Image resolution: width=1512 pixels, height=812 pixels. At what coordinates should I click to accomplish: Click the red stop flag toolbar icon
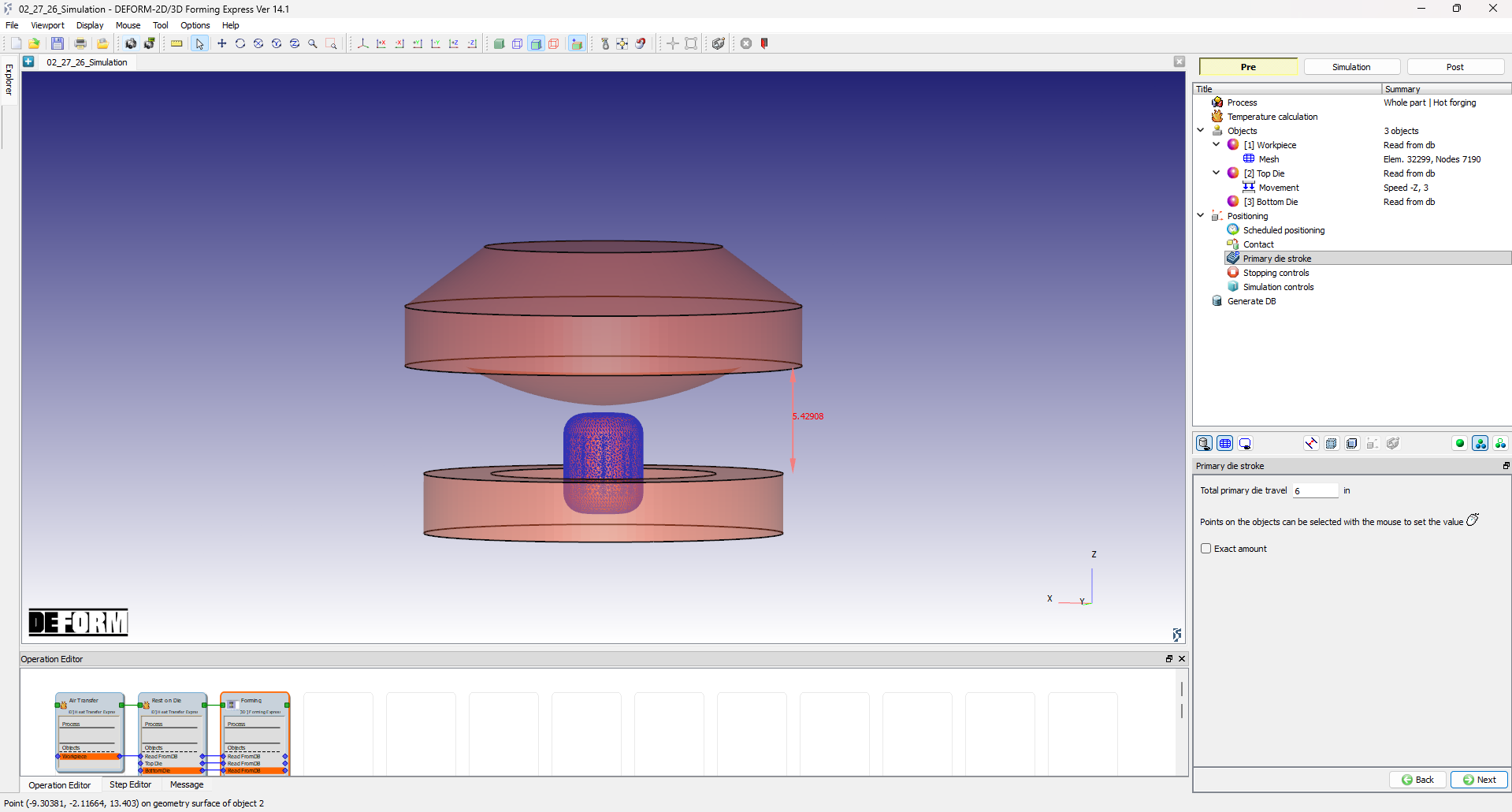click(764, 43)
